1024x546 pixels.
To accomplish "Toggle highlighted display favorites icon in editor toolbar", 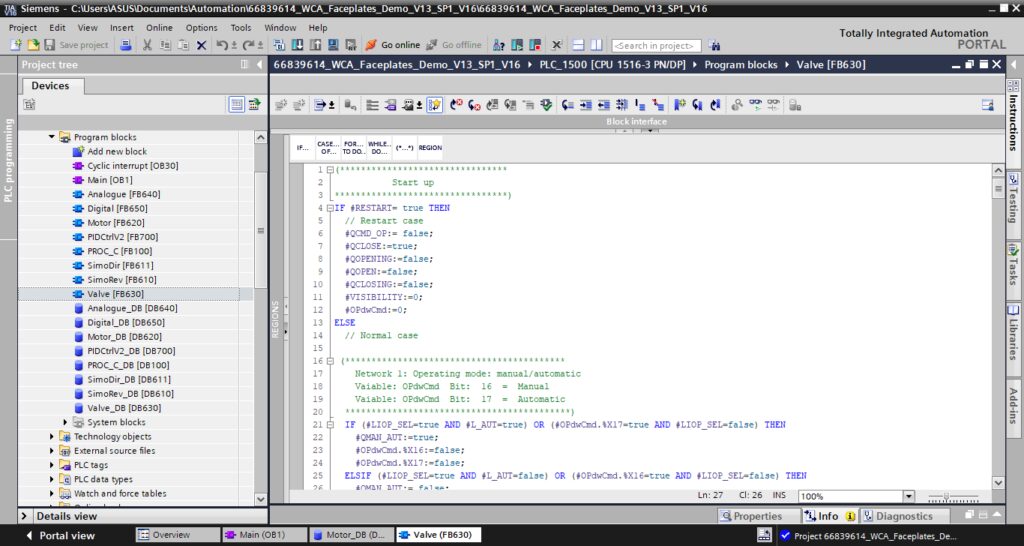I will 435,104.
